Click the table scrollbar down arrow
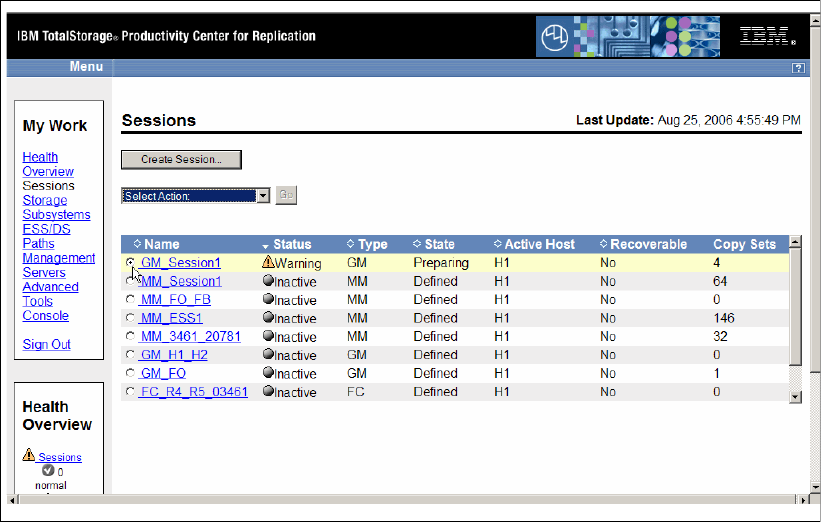821x522 pixels. [795, 396]
